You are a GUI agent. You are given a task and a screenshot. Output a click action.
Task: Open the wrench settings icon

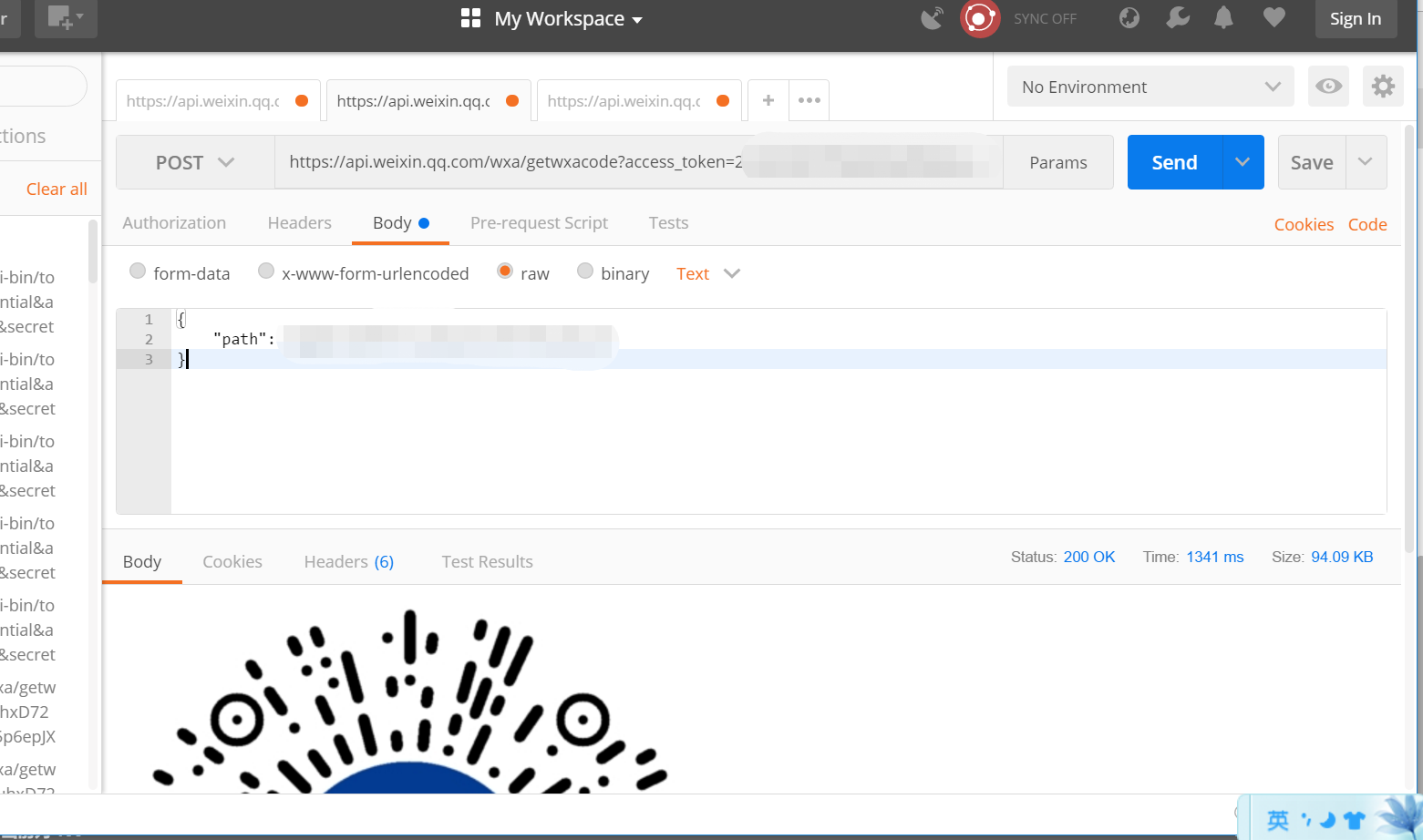click(1178, 17)
